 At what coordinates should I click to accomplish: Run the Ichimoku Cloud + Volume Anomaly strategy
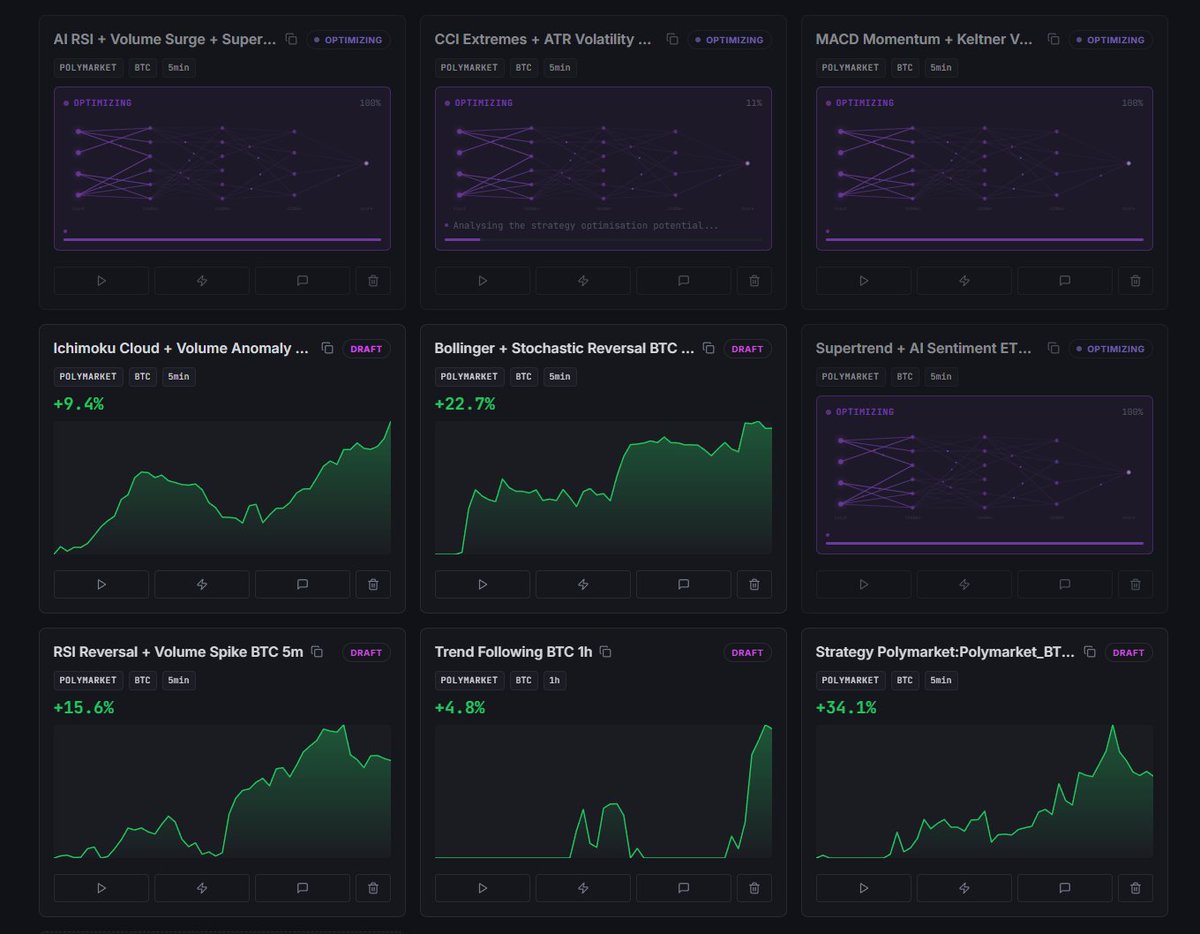(101, 584)
